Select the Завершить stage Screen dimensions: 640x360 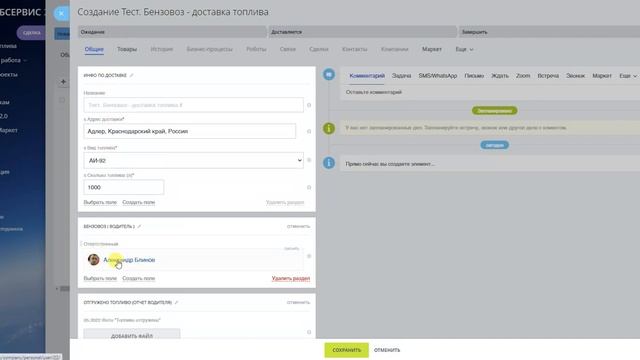[549, 32]
